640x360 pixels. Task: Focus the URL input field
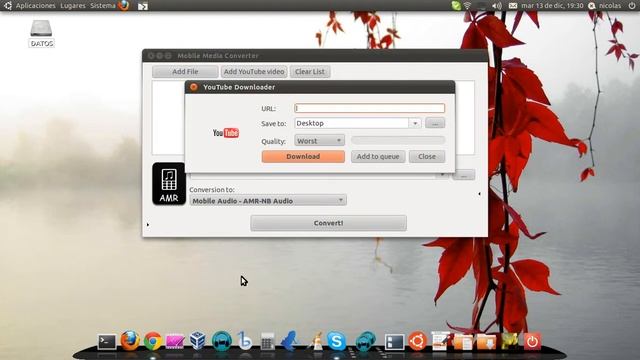(369, 108)
